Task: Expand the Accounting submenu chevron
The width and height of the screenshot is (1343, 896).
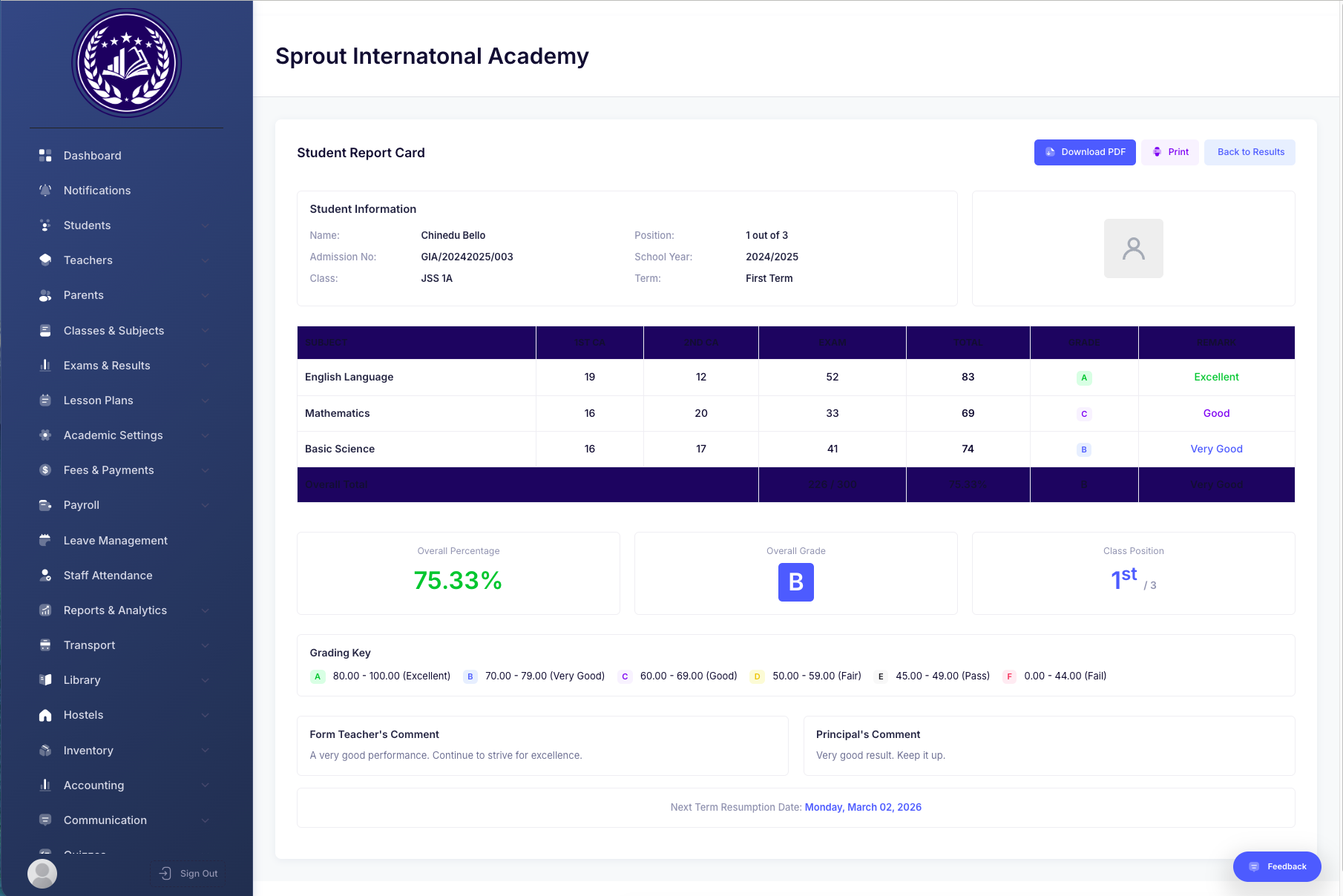Action: tap(205, 785)
